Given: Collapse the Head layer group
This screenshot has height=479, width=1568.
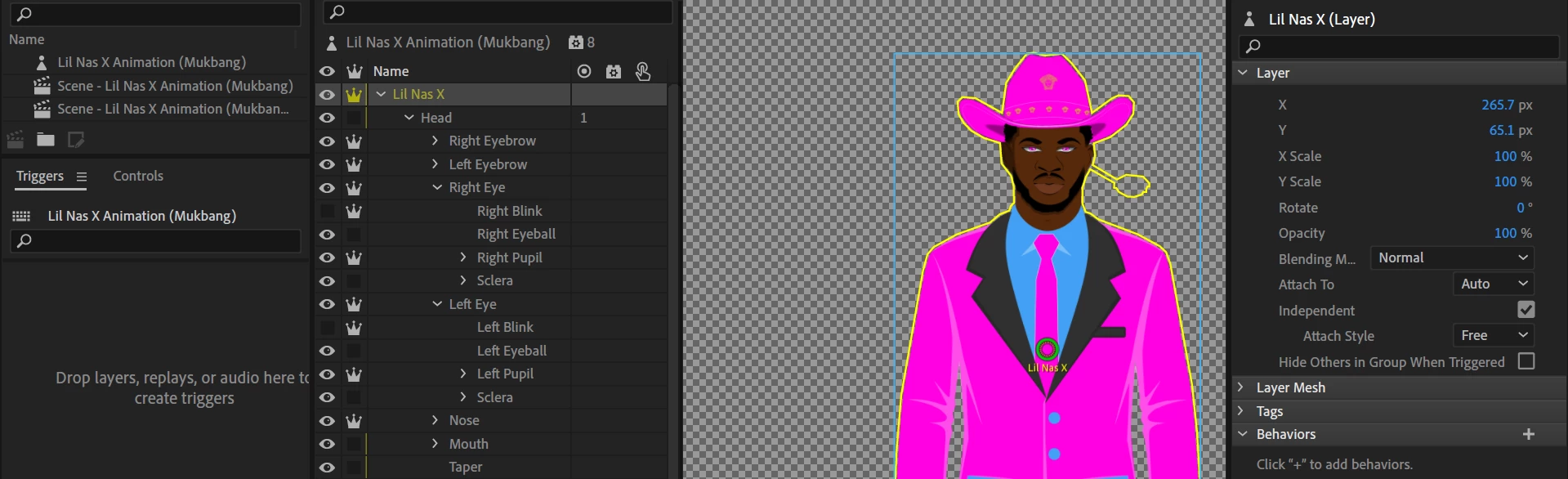Looking at the screenshot, I should click(409, 118).
